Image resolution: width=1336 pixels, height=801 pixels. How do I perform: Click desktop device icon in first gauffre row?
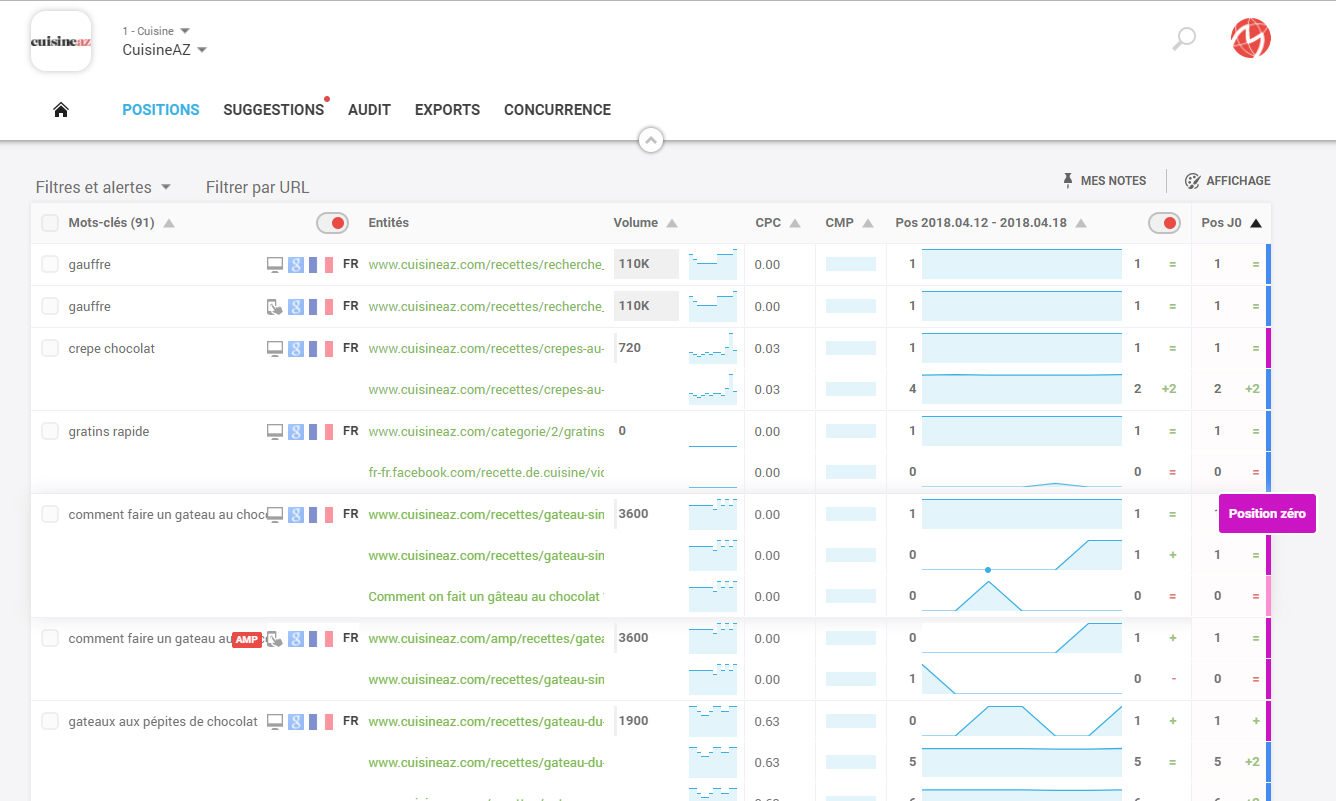(275, 265)
